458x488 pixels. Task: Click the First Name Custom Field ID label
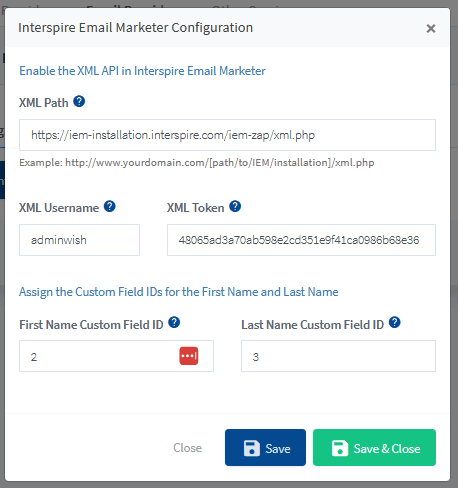[91, 325]
